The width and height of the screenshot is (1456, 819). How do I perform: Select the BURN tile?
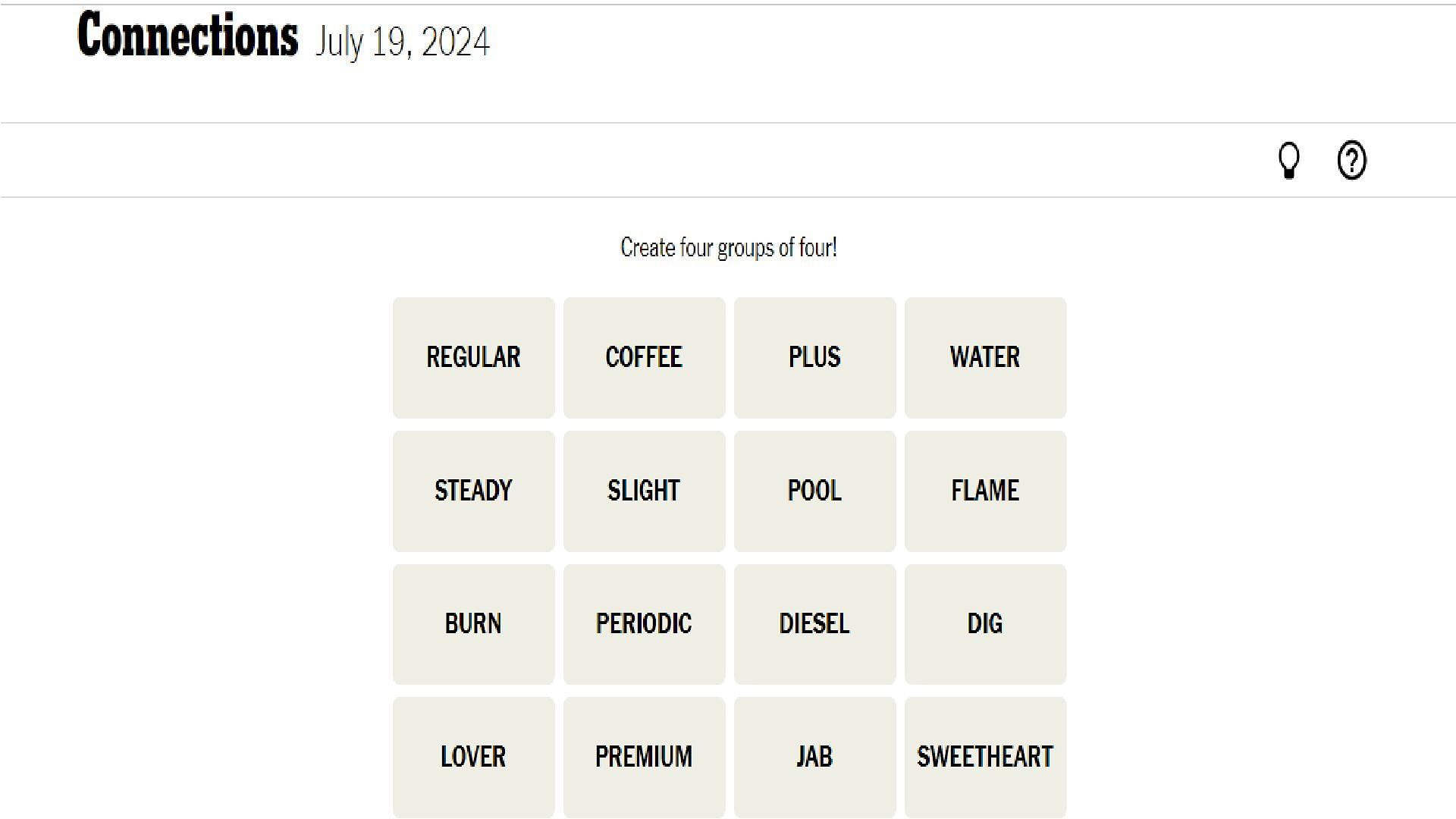tap(473, 623)
